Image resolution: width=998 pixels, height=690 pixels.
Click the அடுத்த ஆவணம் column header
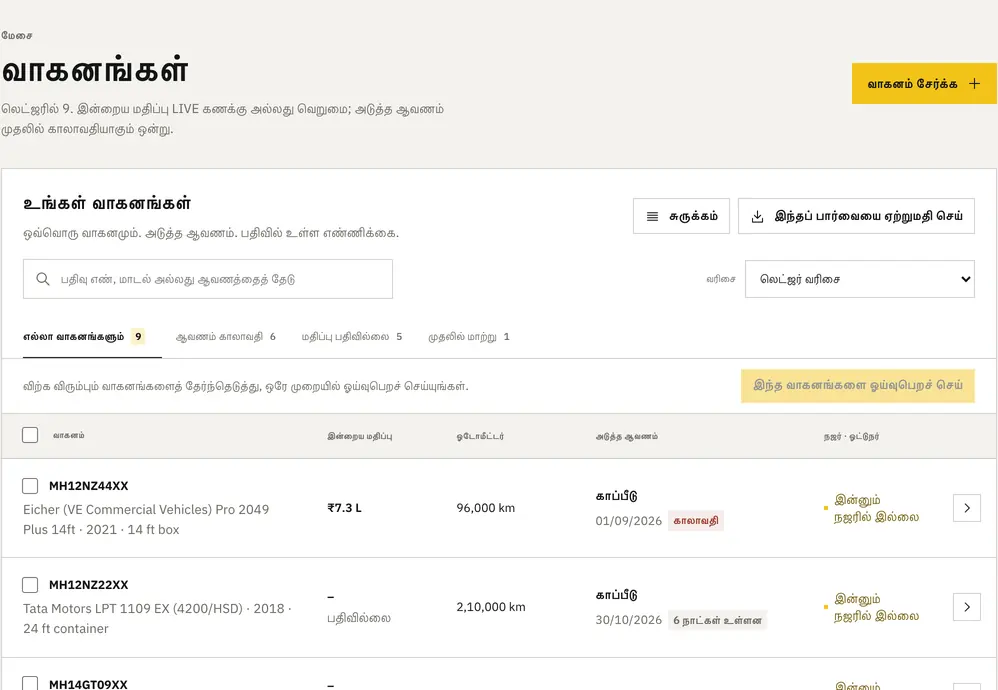627,436
